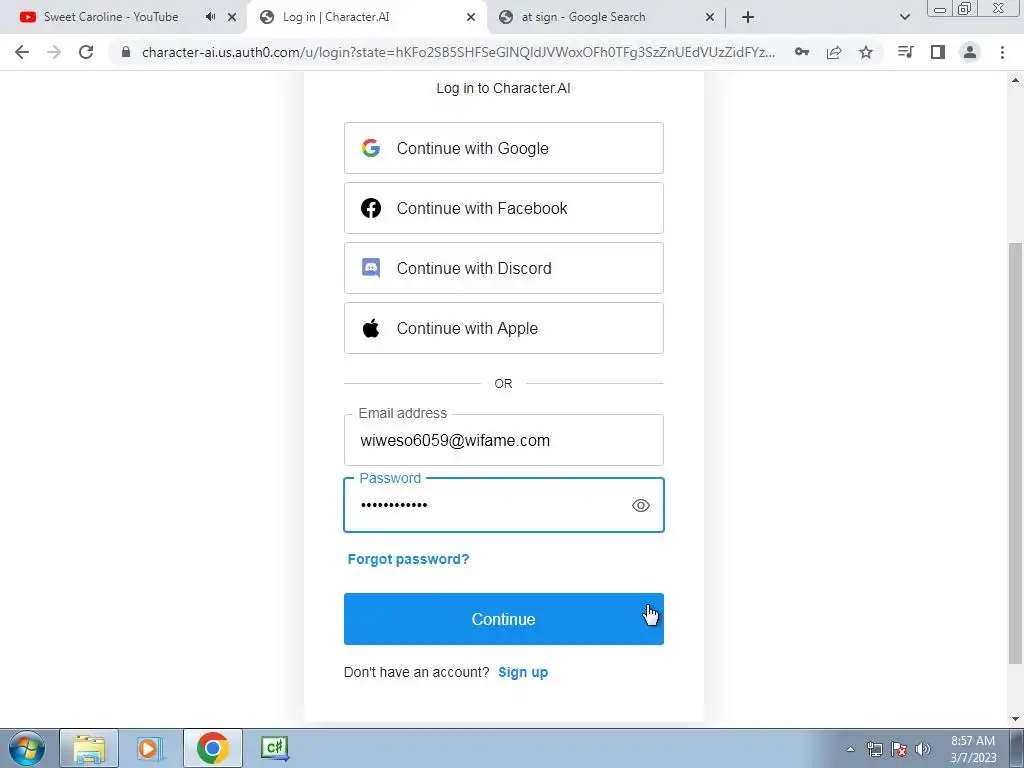Close the Log in Character.AI tab
The width and height of the screenshot is (1024, 768).
[471, 17]
